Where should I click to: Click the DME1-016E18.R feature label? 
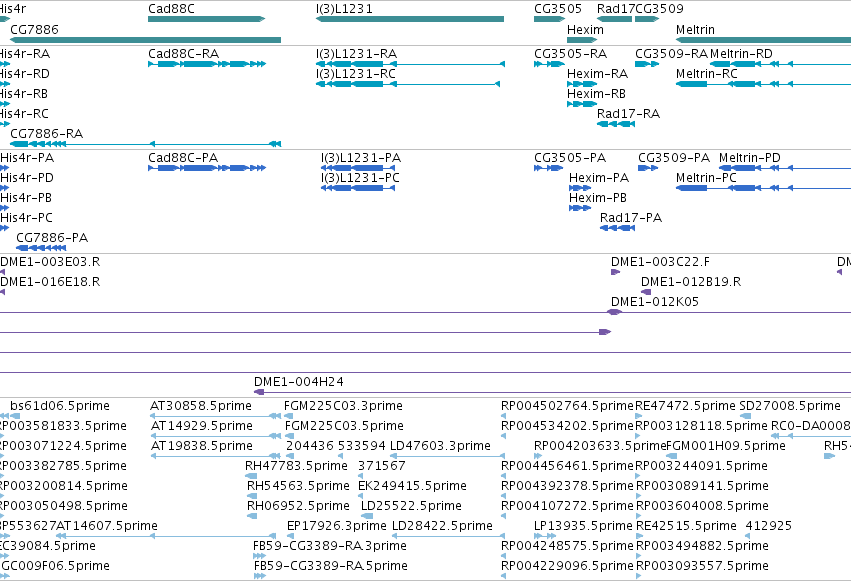(x=50, y=282)
